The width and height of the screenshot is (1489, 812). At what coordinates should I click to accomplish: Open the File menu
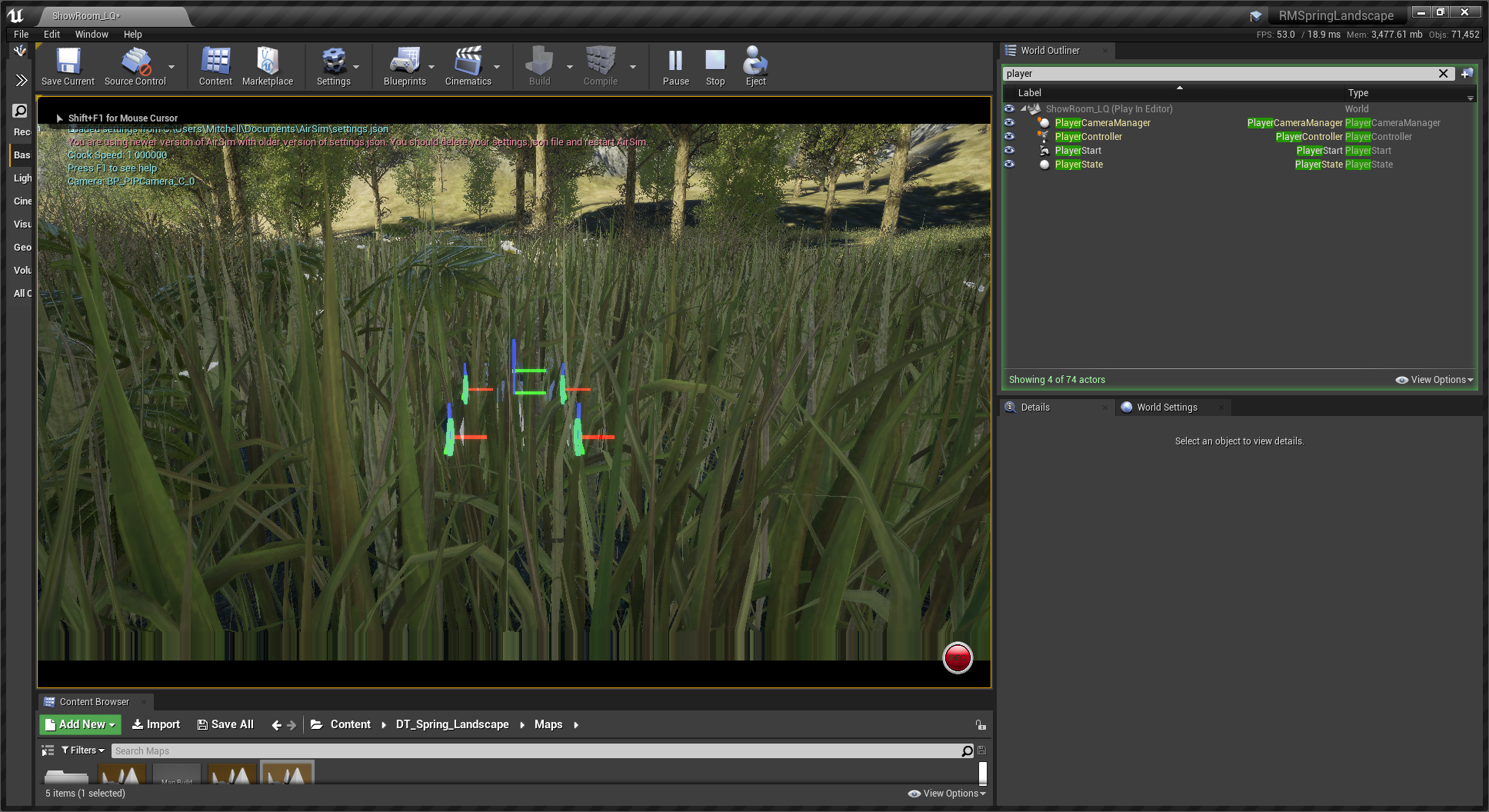coord(21,35)
